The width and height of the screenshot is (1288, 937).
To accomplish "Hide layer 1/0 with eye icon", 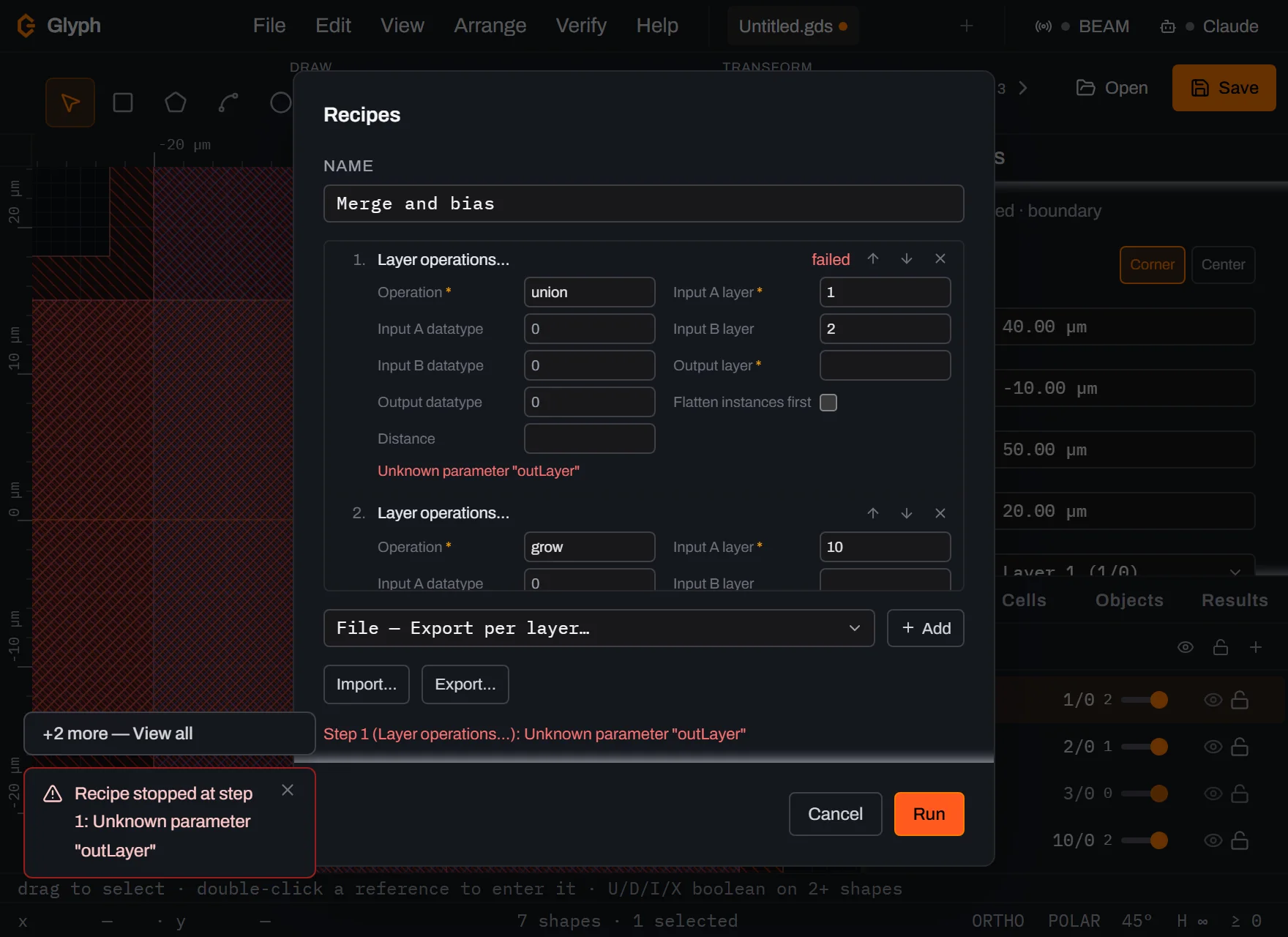I will click(1213, 700).
